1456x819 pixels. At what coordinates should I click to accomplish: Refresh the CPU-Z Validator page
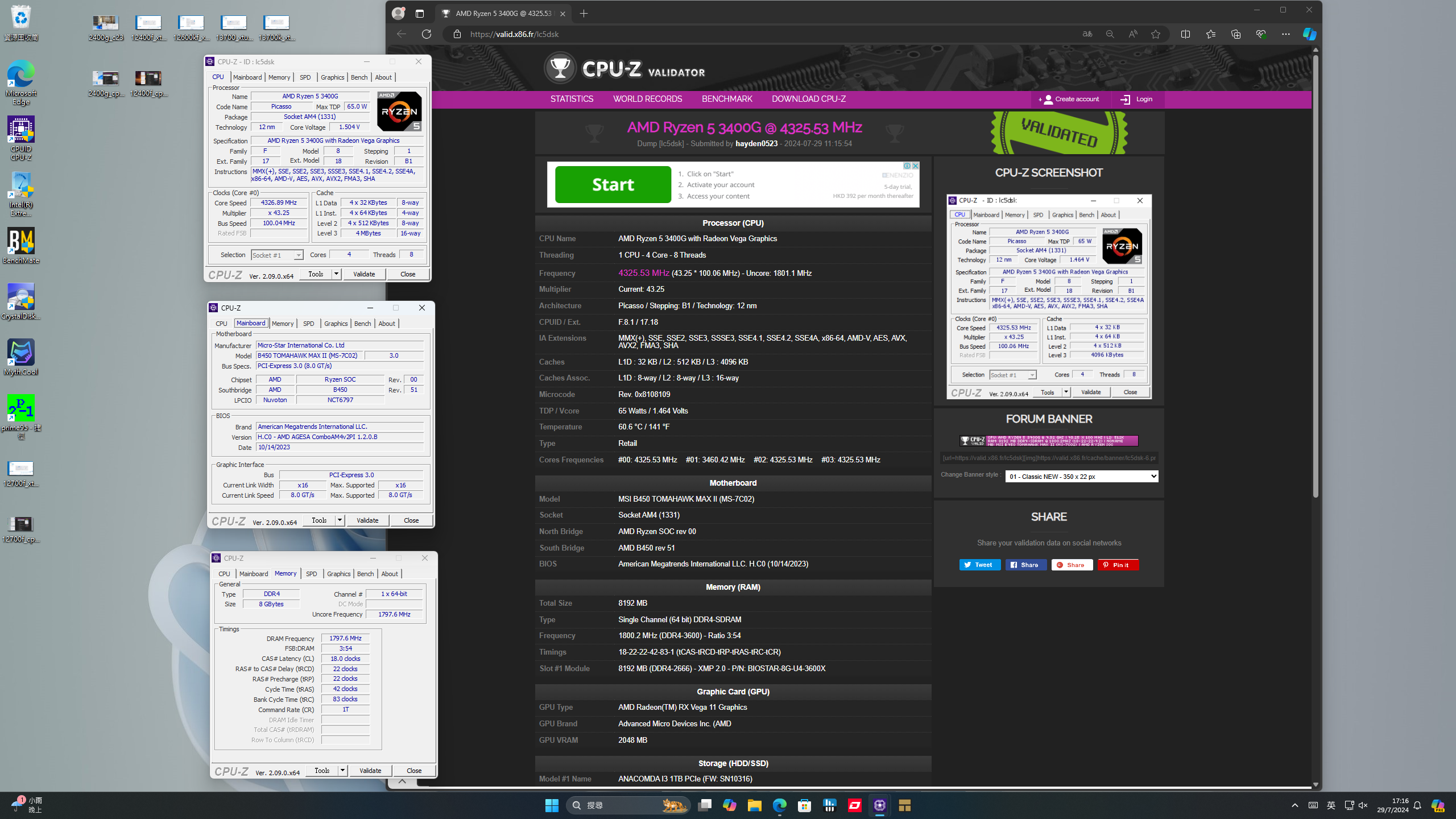[427, 34]
